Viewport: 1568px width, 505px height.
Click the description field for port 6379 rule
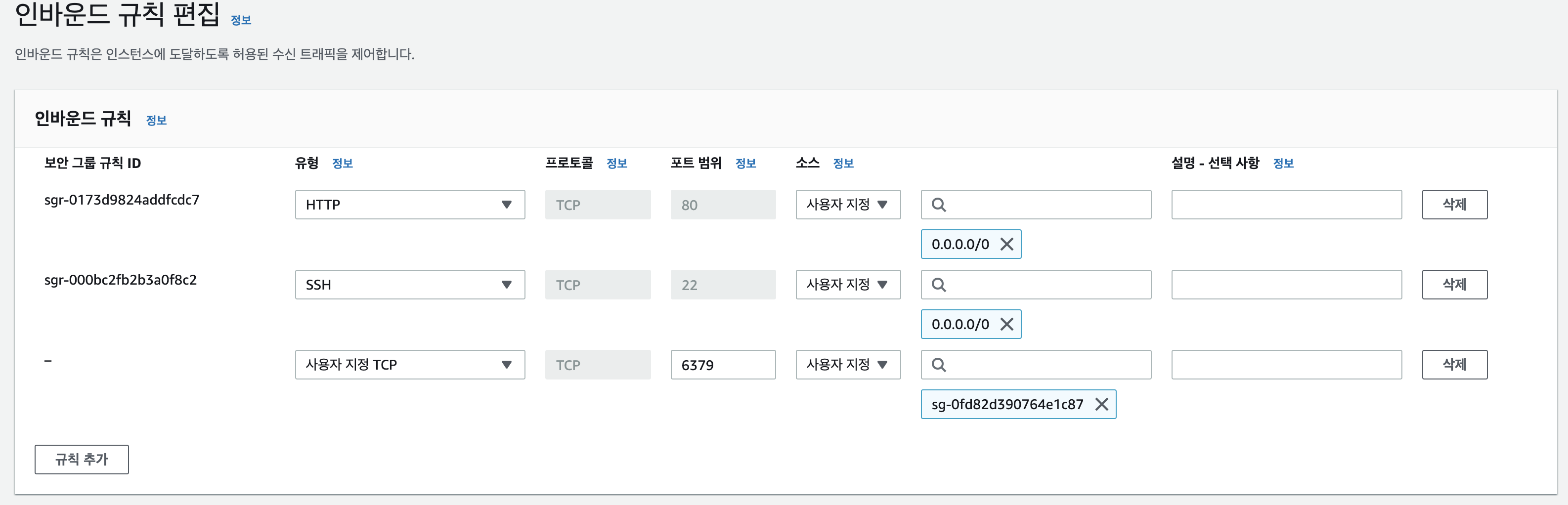(1286, 365)
